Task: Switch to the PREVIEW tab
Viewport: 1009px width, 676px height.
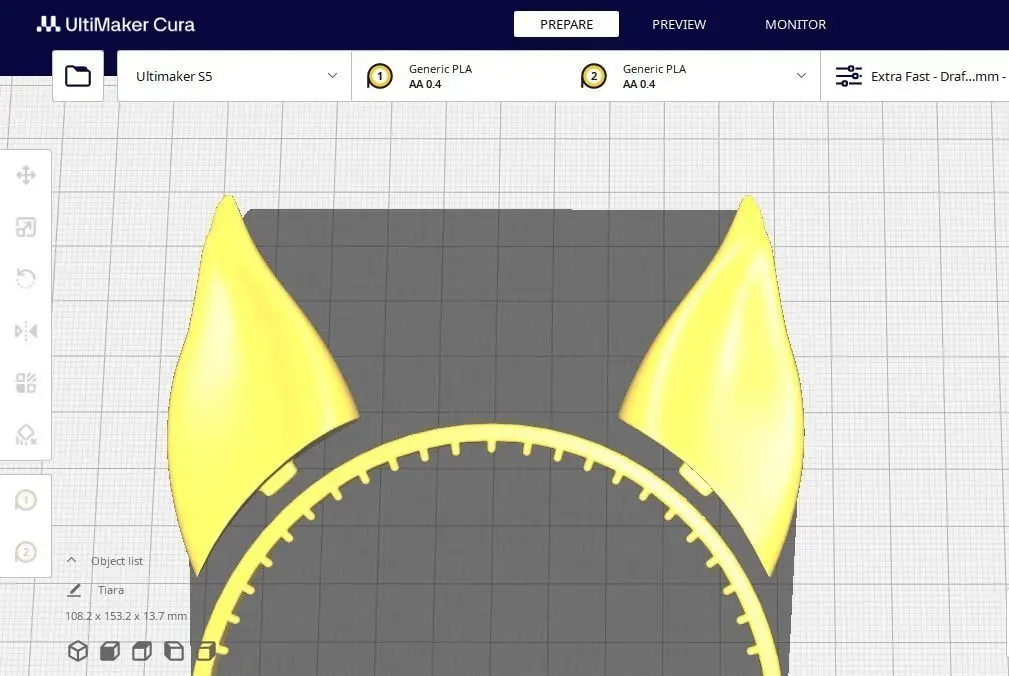Action: point(679,24)
